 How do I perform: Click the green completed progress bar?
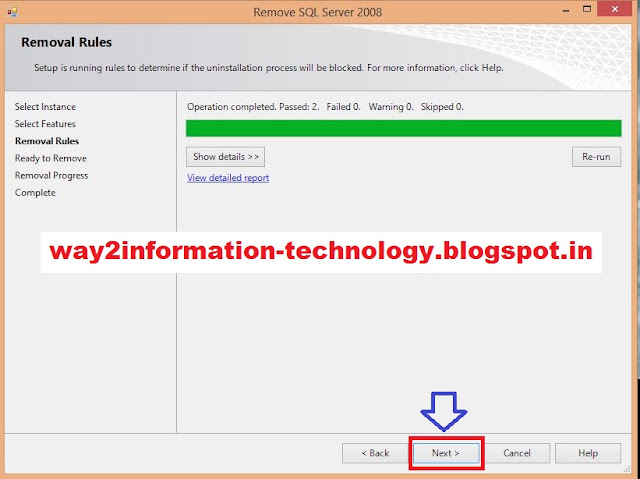[404, 128]
